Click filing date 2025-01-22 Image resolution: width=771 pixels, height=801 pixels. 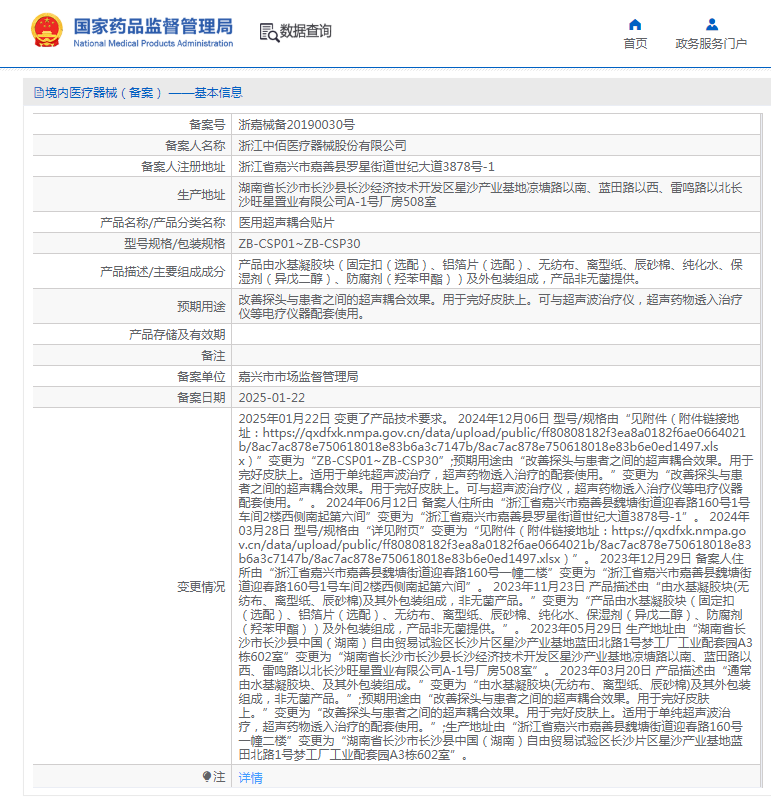272,398
